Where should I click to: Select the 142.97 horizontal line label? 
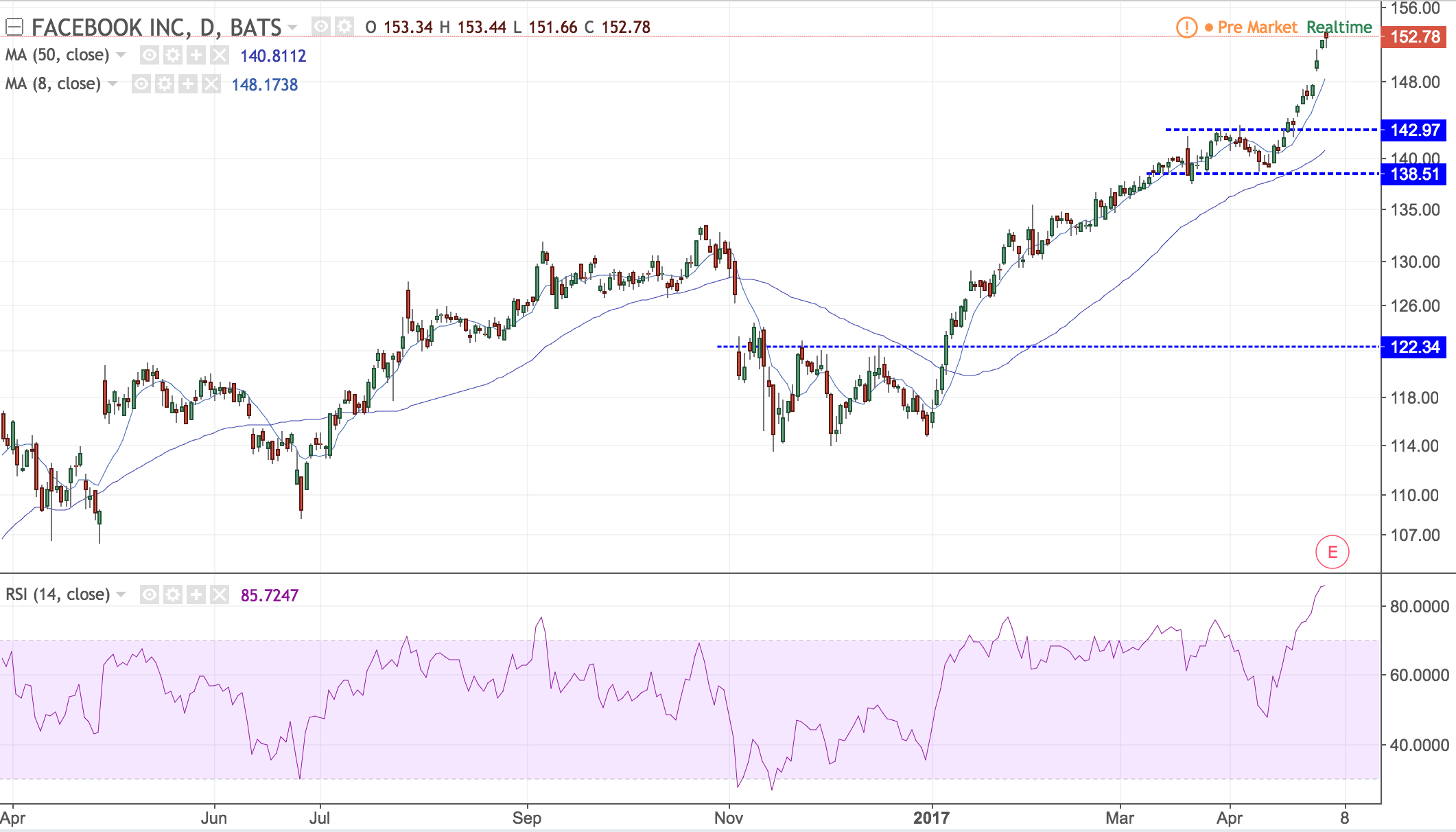tap(1414, 130)
